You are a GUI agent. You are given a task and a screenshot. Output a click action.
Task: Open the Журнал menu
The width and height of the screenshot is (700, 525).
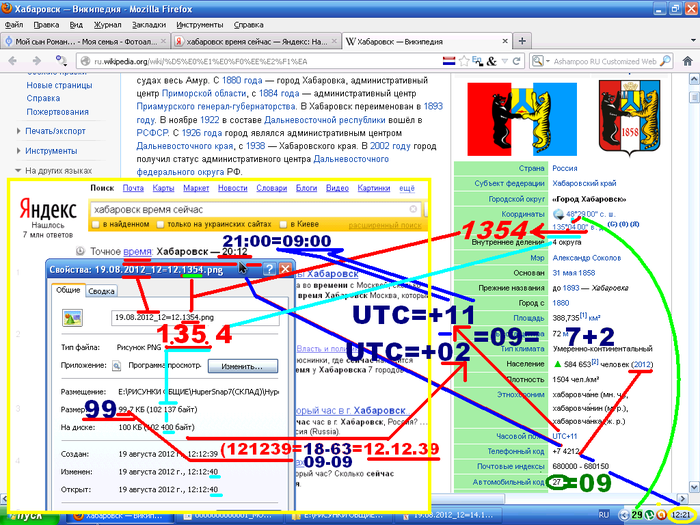(x=108, y=25)
